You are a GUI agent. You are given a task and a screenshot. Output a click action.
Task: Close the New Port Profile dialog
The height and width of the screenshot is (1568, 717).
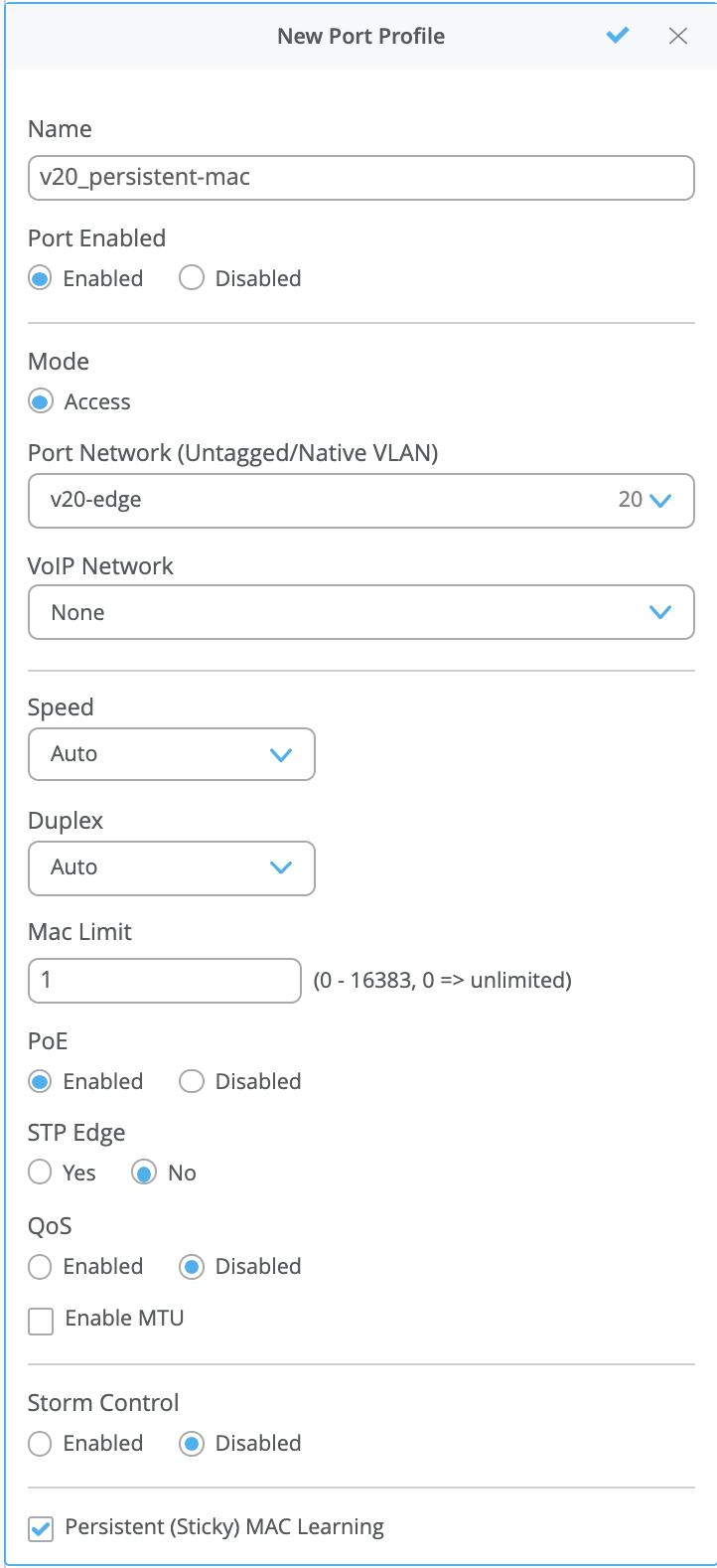[x=678, y=36]
